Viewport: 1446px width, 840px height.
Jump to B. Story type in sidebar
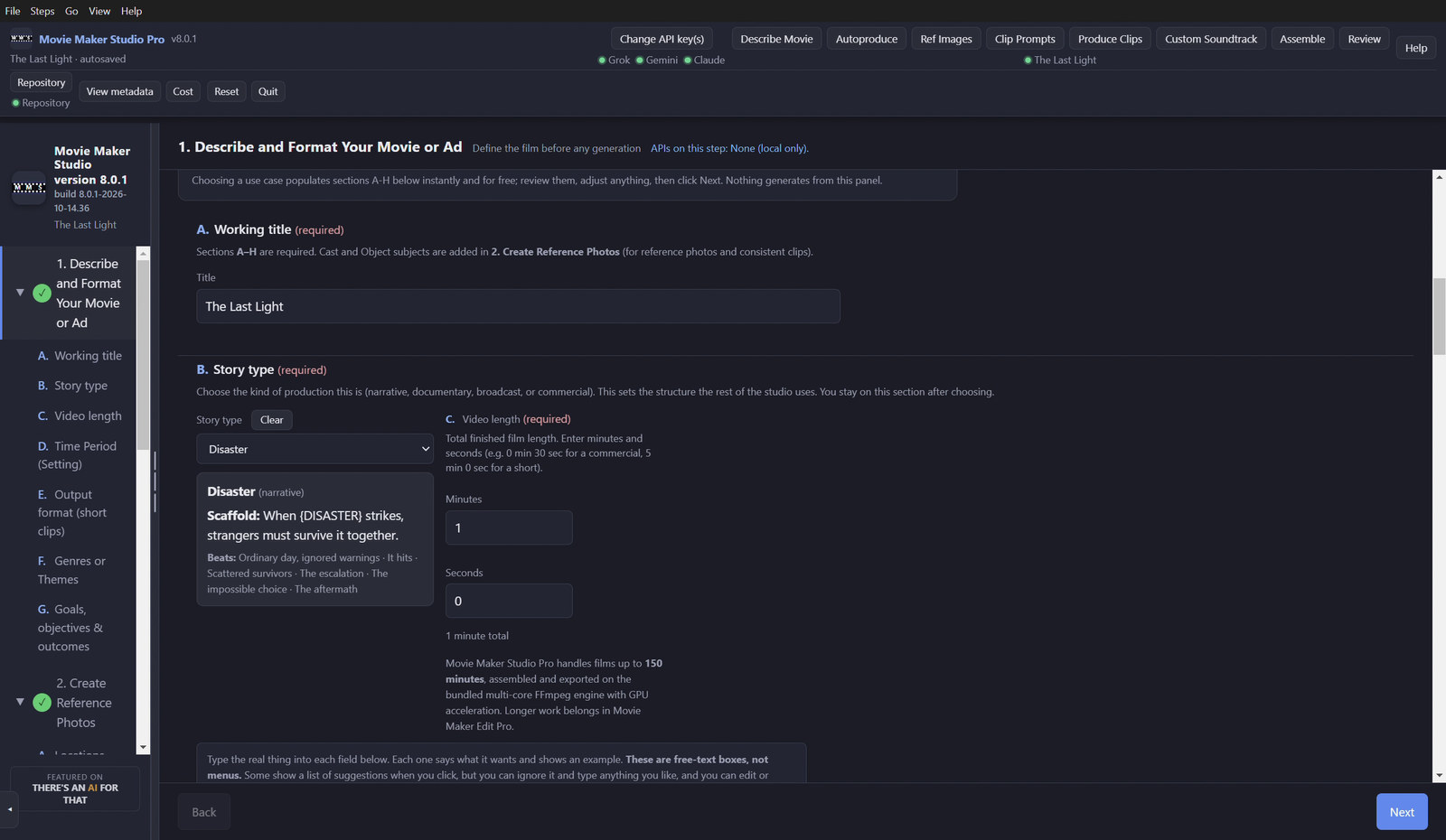[x=72, y=386]
